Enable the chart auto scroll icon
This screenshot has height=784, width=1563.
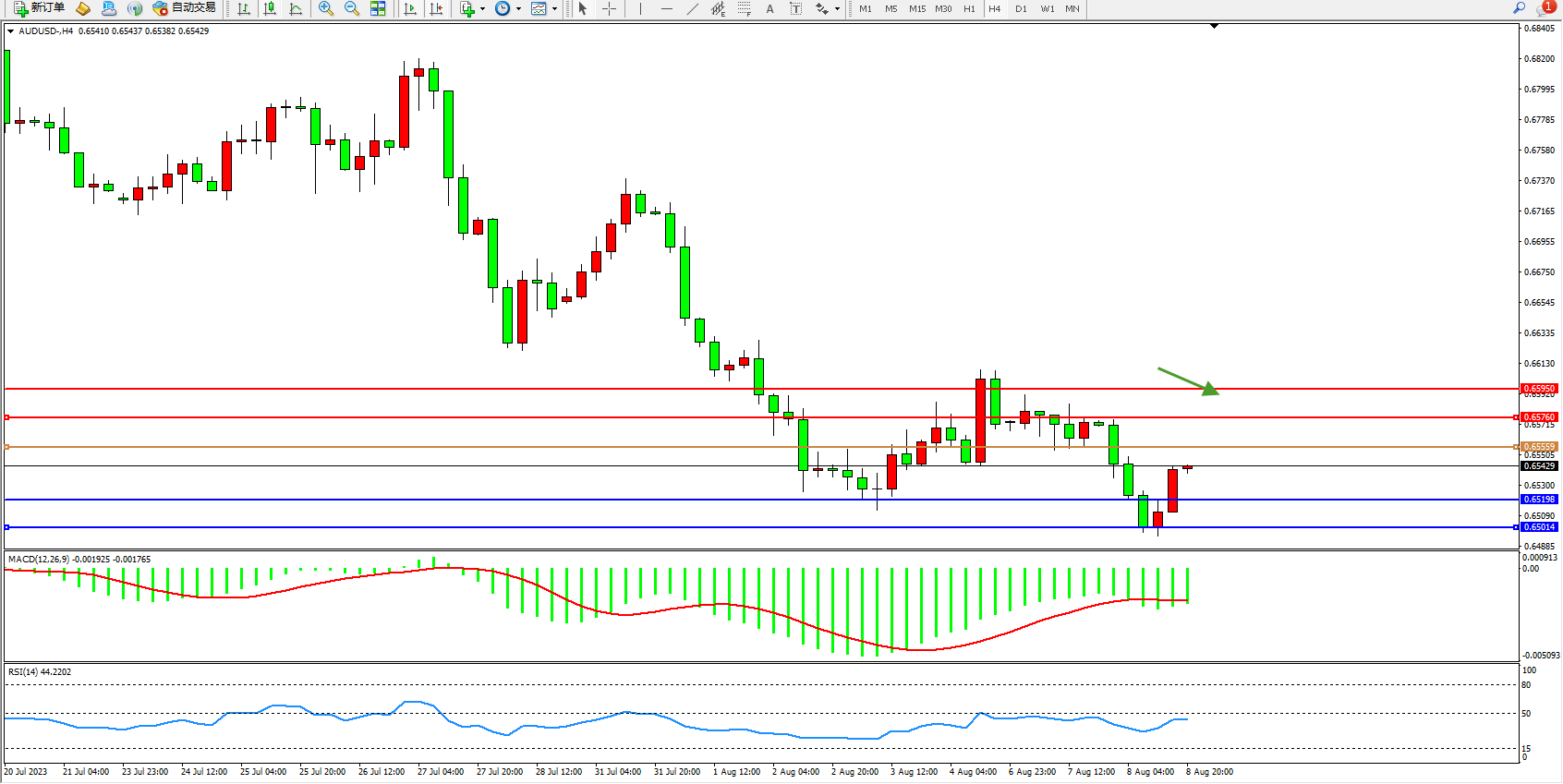click(x=410, y=8)
